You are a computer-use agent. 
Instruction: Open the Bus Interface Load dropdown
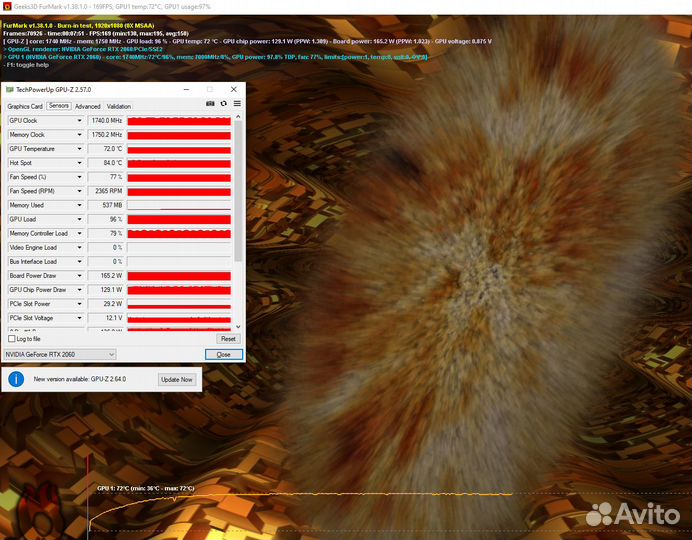click(79, 262)
